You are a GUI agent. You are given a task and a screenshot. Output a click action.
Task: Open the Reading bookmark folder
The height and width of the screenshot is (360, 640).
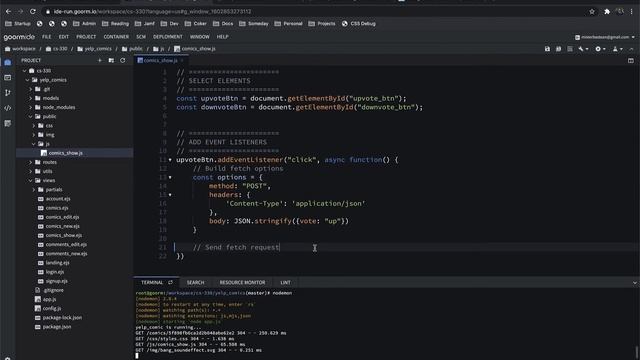click(x=116, y=24)
